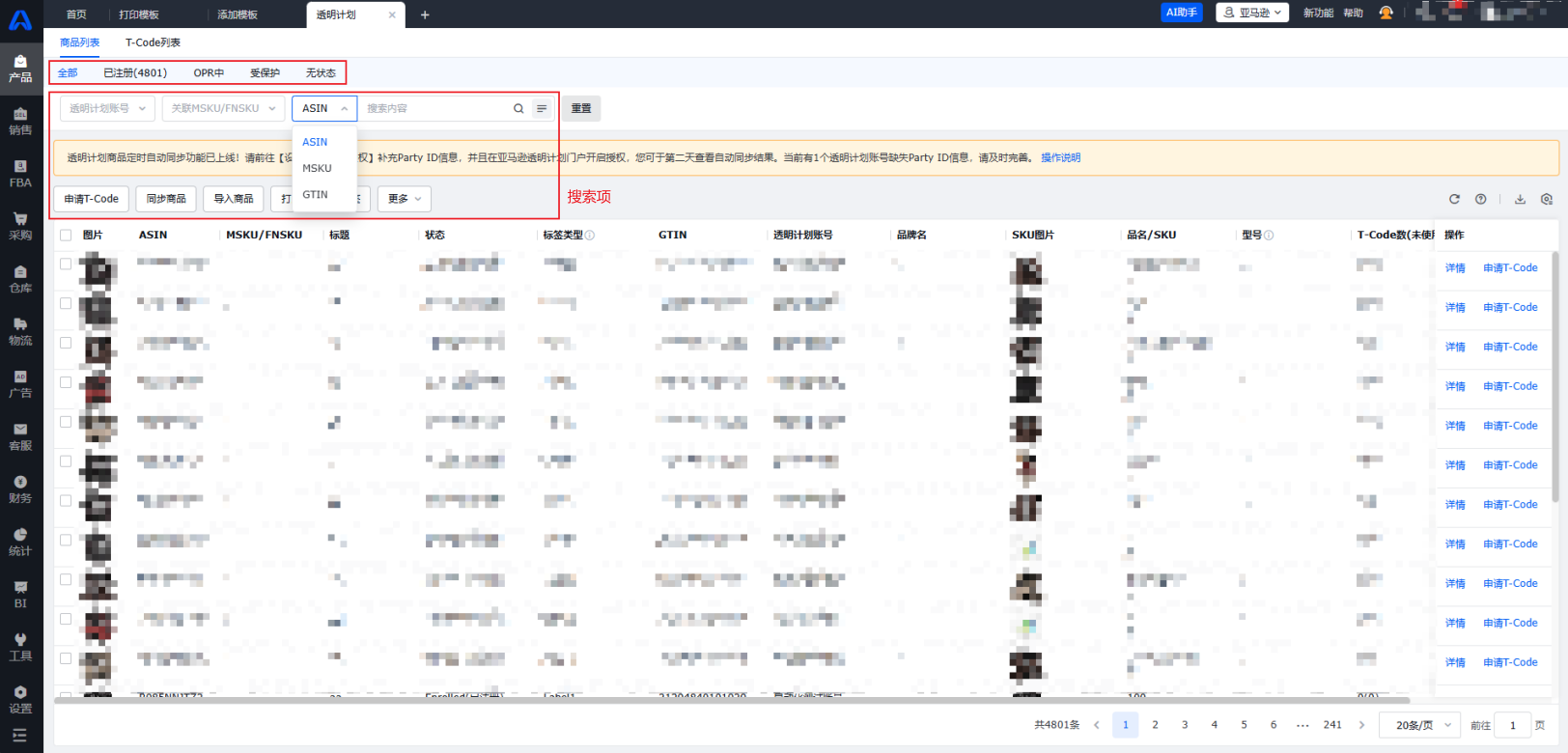Toggle the select-all header checkbox
This screenshot has height=753, width=1568.
point(66,235)
